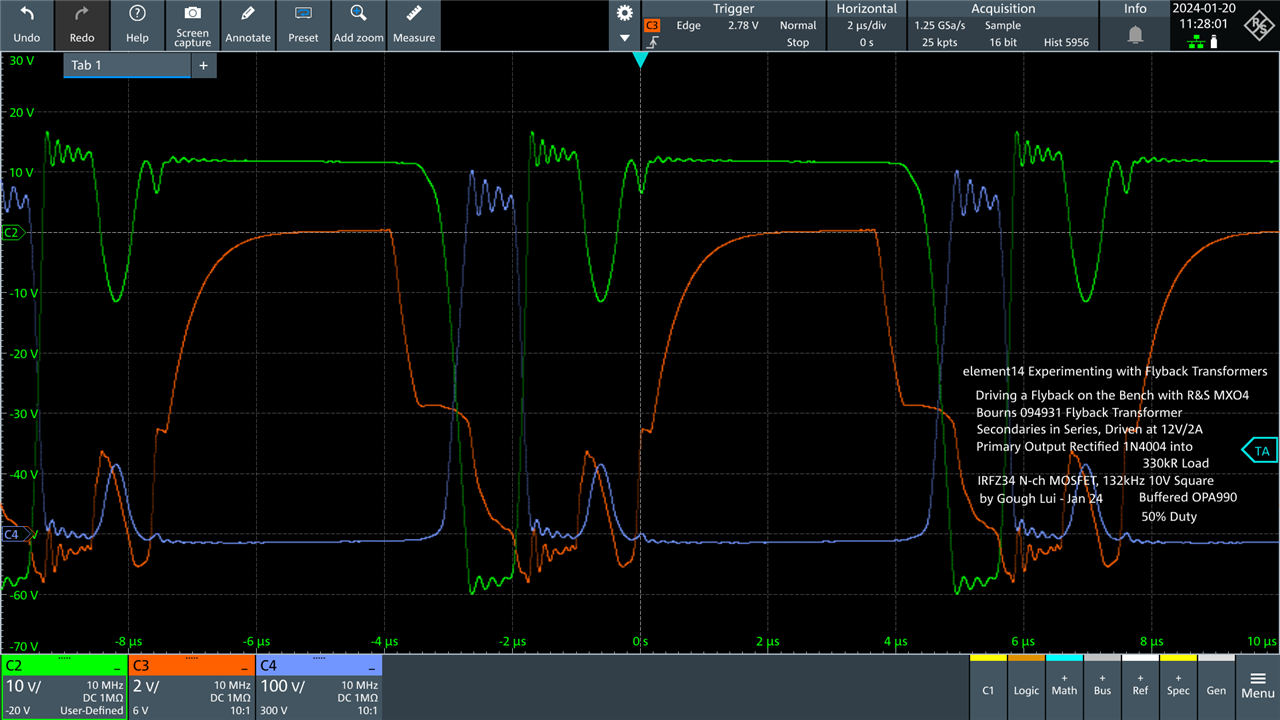
Task: Click the orange C3 trigger source badge
Action: click(x=652, y=25)
